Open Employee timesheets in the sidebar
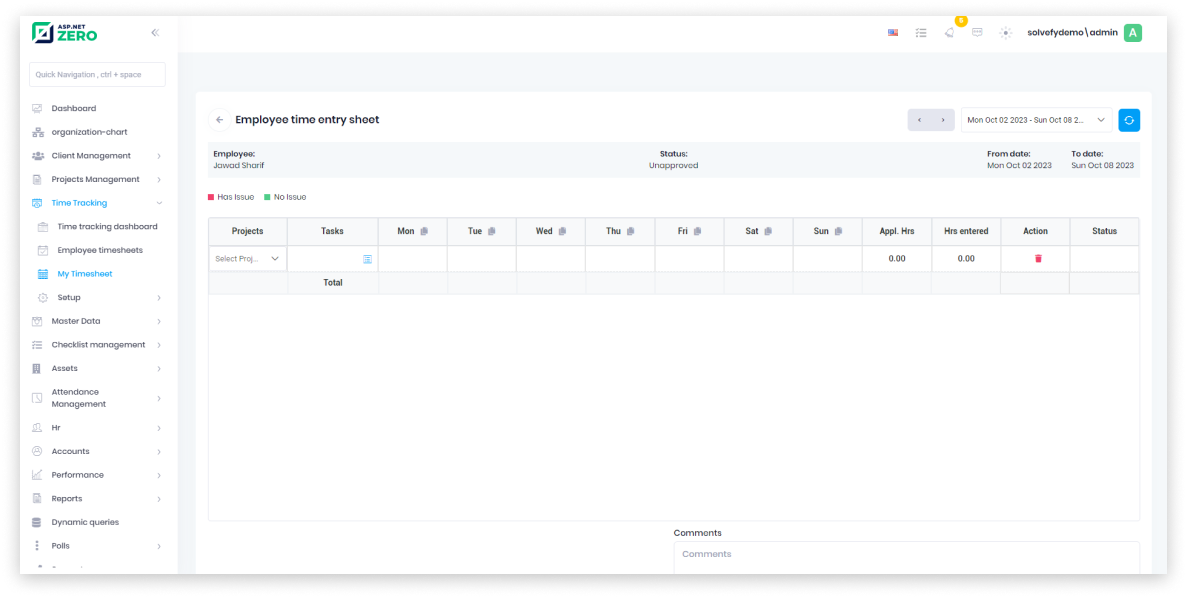 pyautogui.click(x=99, y=251)
